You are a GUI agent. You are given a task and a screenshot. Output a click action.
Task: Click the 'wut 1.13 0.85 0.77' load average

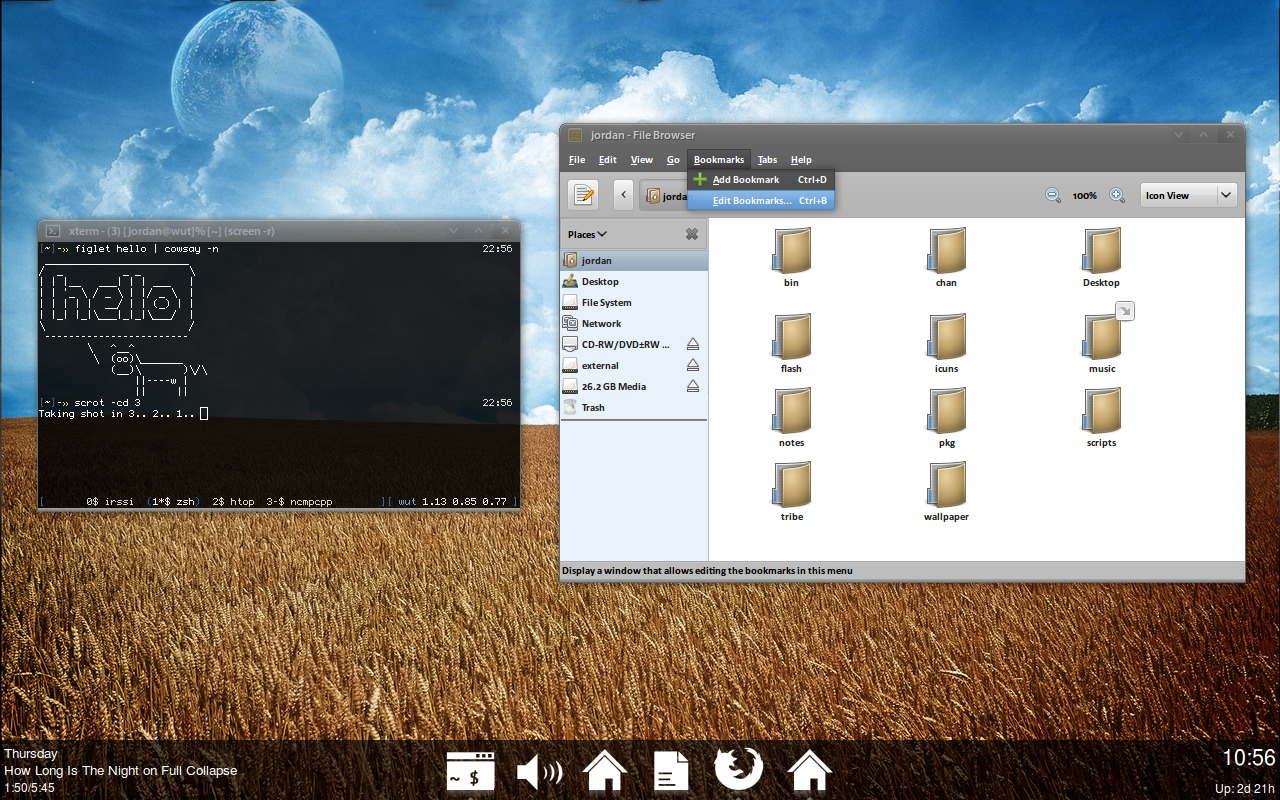[x=453, y=501]
